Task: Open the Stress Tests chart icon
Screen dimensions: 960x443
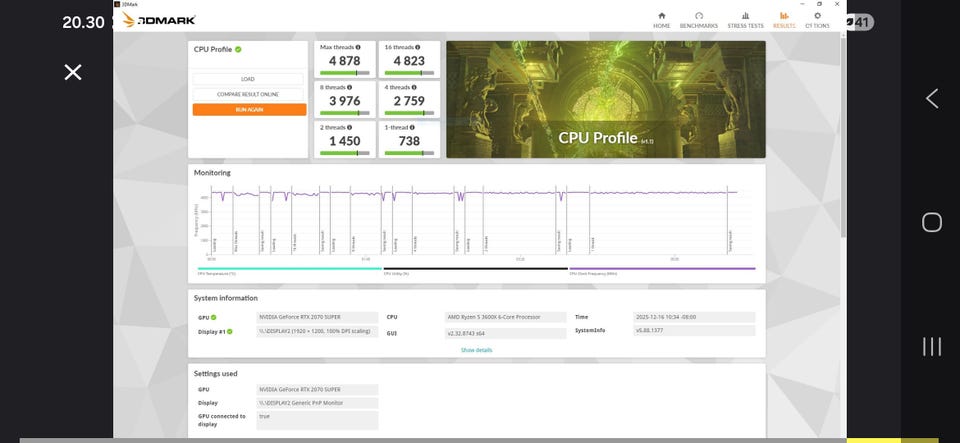Action: (x=745, y=16)
